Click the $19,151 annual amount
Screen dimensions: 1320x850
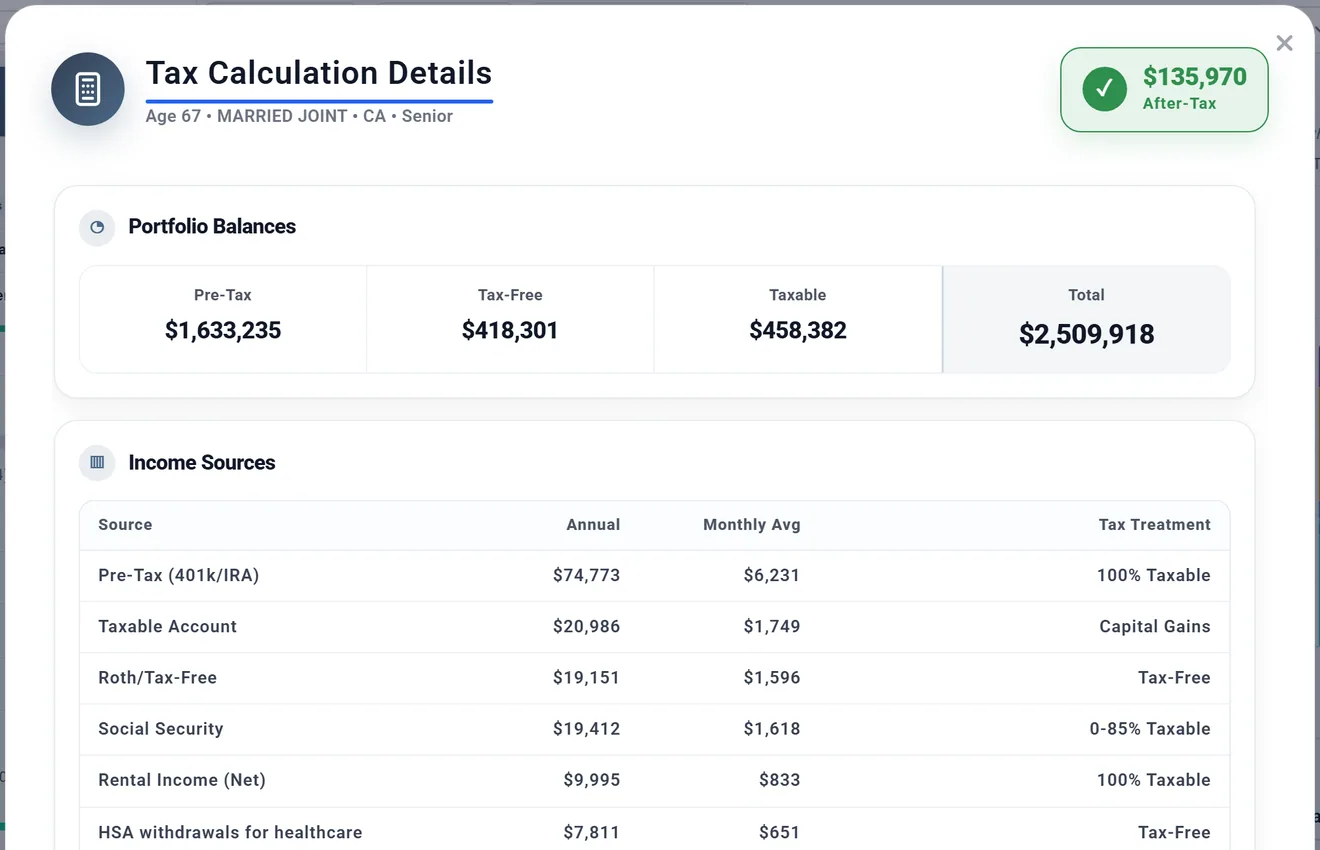click(586, 678)
